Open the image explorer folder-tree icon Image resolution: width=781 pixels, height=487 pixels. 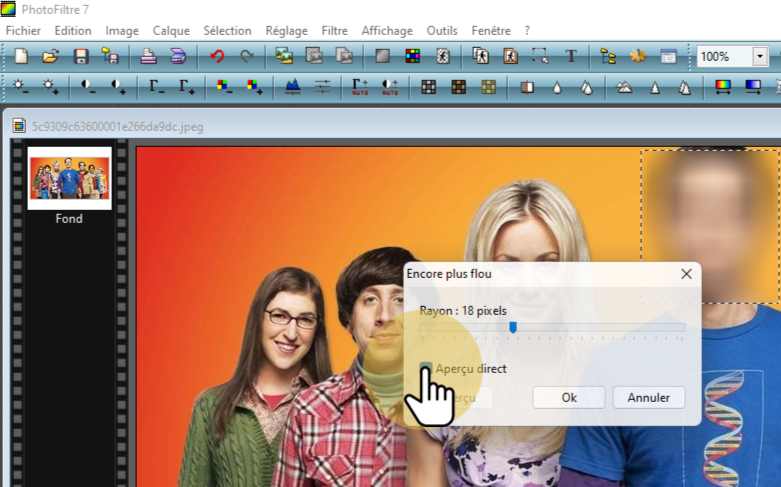608,56
